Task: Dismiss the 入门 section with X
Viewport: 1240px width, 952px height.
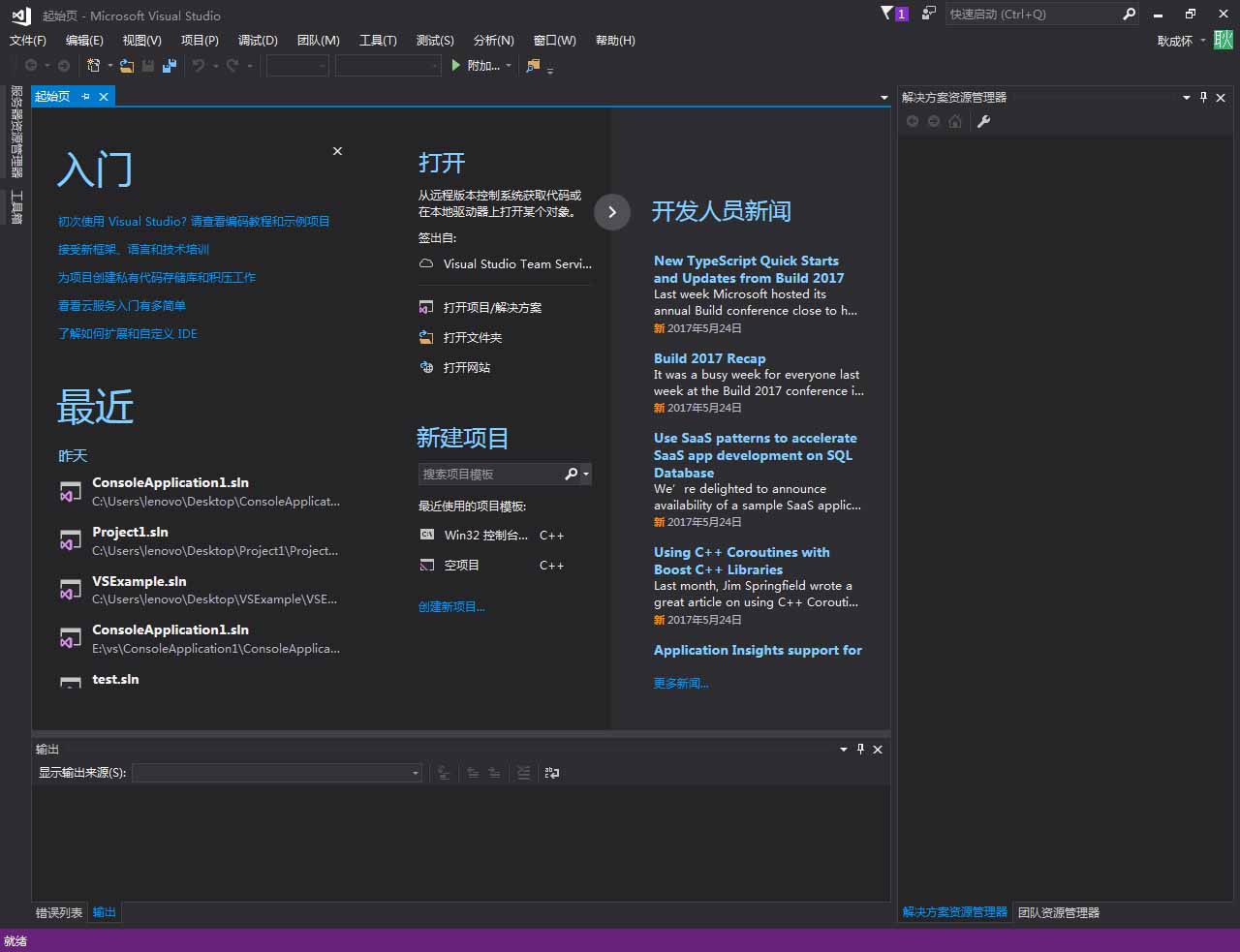Action: [x=337, y=151]
